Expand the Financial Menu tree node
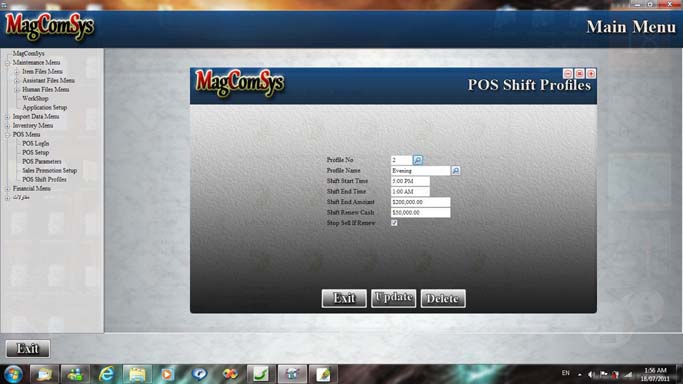683x384 pixels. pyautogui.click(x=7, y=189)
